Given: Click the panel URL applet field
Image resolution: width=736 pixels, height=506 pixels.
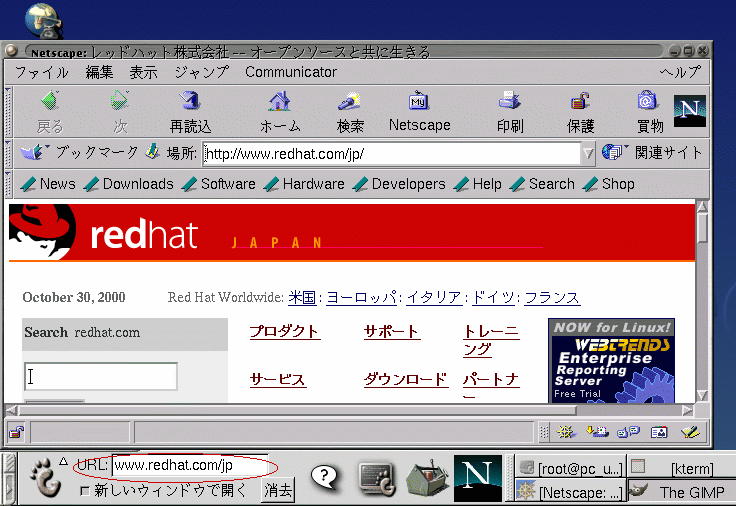Looking at the screenshot, I should click(190, 465).
